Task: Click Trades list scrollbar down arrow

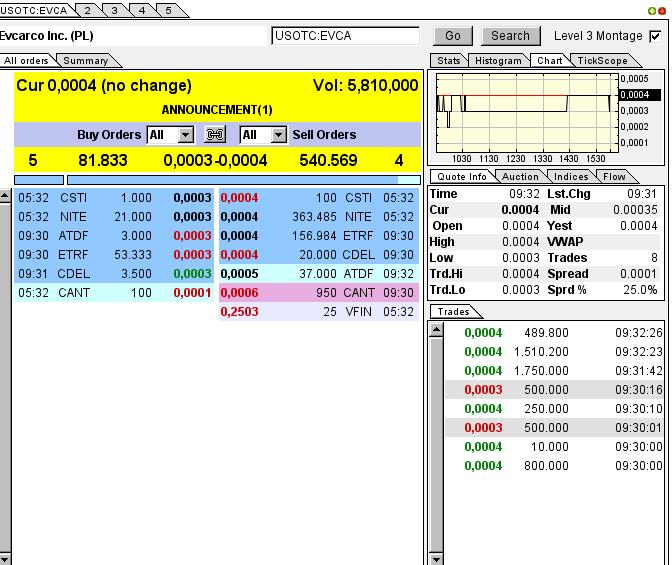Action: pos(436,559)
